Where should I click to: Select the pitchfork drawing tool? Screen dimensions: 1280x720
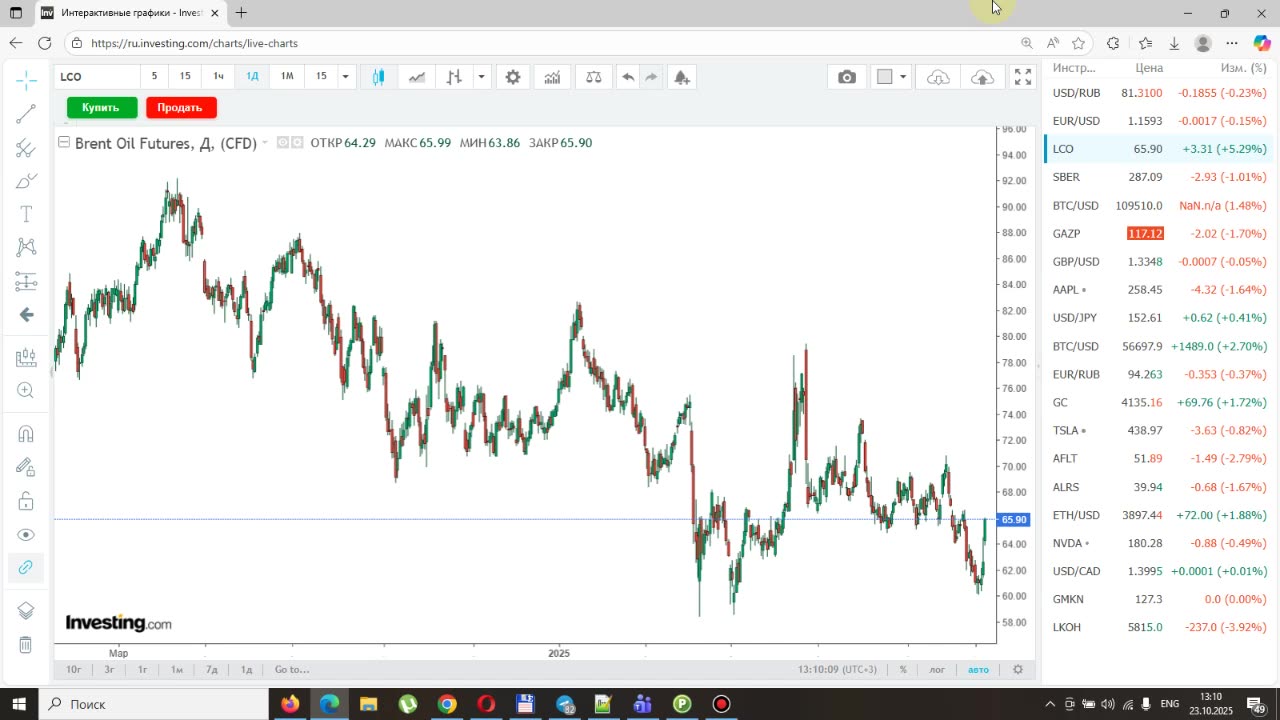(26, 149)
